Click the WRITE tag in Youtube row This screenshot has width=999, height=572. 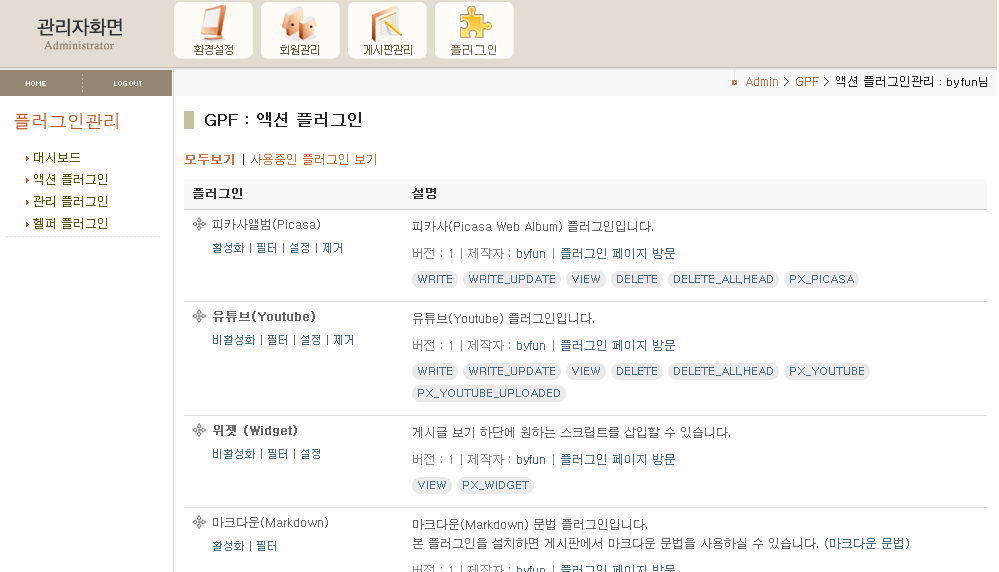435,371
